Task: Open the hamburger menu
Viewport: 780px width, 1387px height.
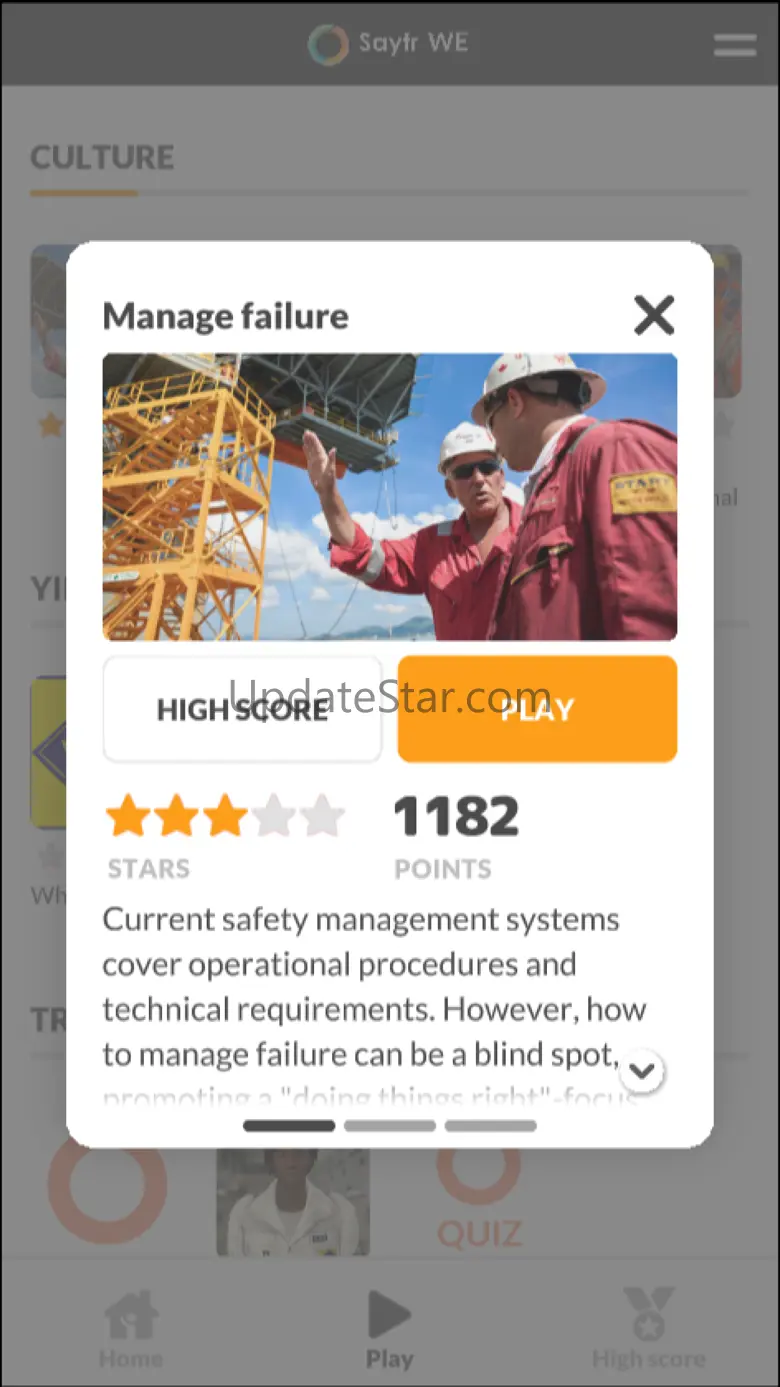Action: coord(735,45)
